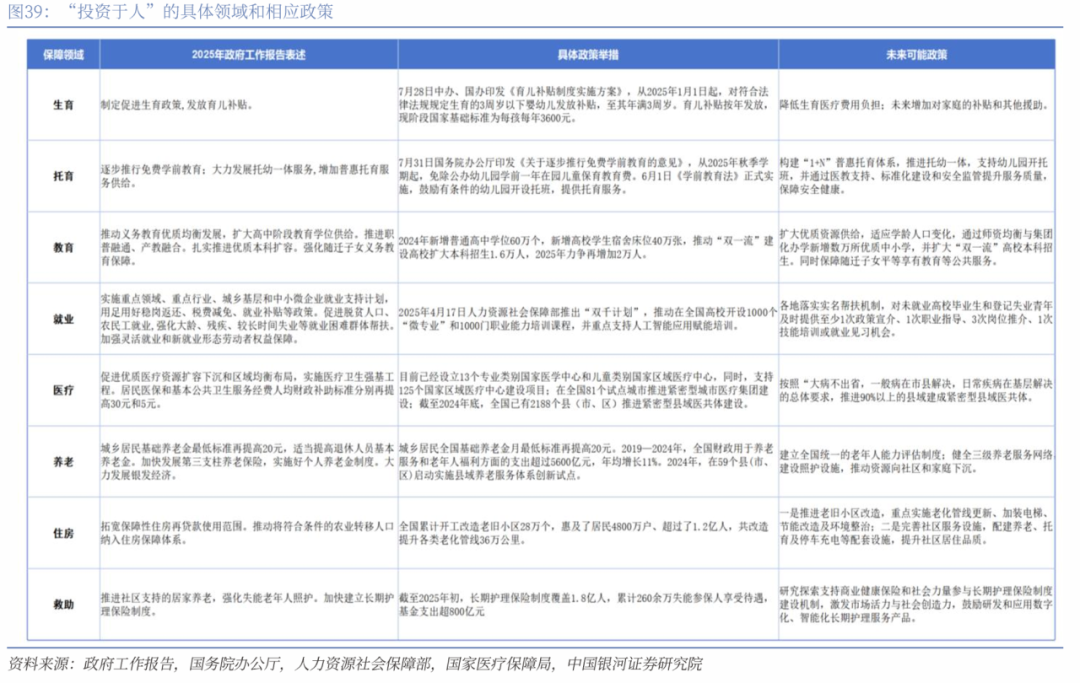Click the 养老 row label
The image size is (1080, 683).
pos(63,462)
